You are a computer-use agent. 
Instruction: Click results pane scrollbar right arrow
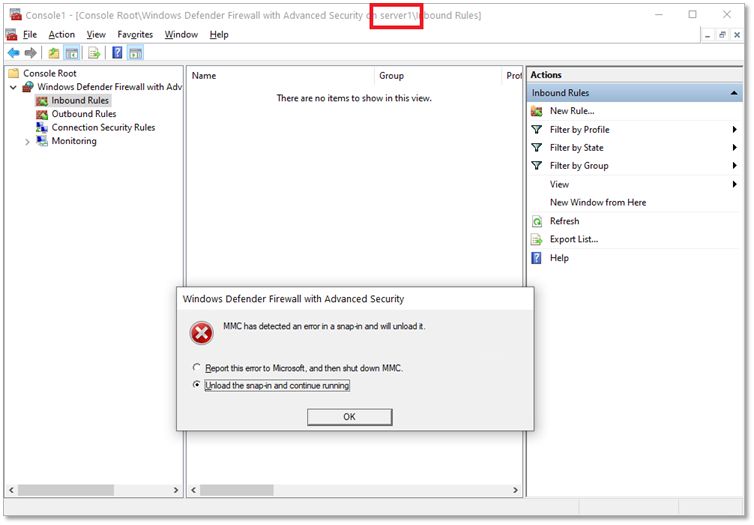click(515, 490)
